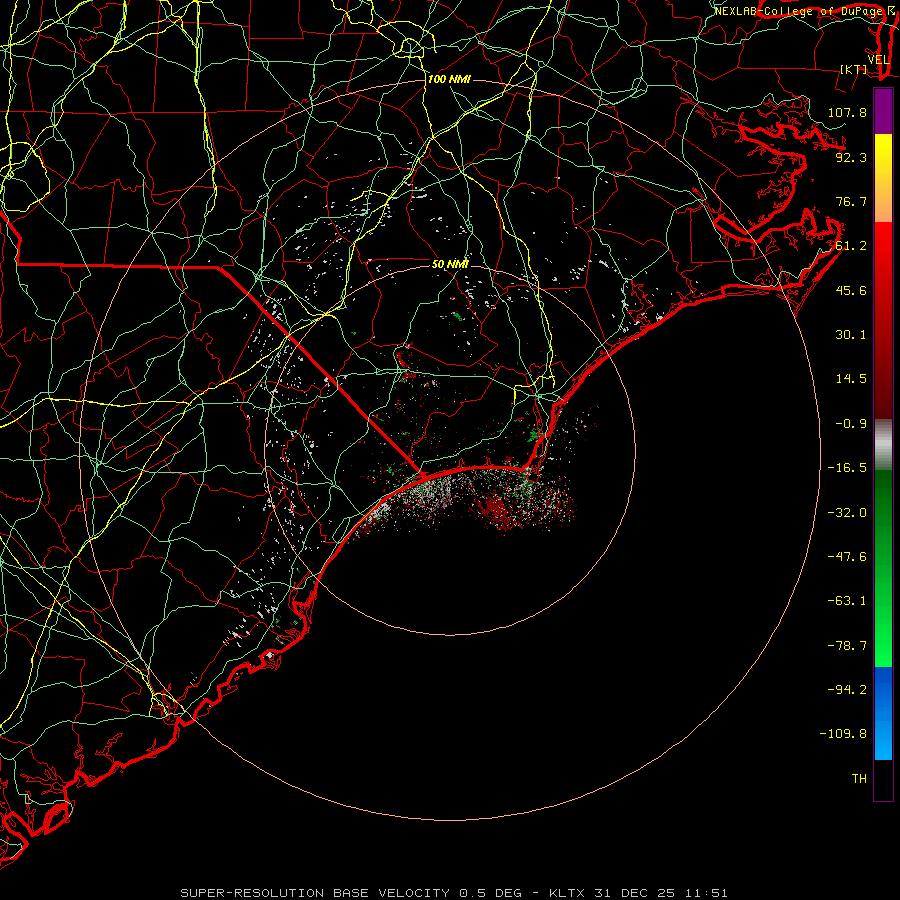Click the 50 NMI range ring label
Screen dimensions: 900x900
point(450,264)
